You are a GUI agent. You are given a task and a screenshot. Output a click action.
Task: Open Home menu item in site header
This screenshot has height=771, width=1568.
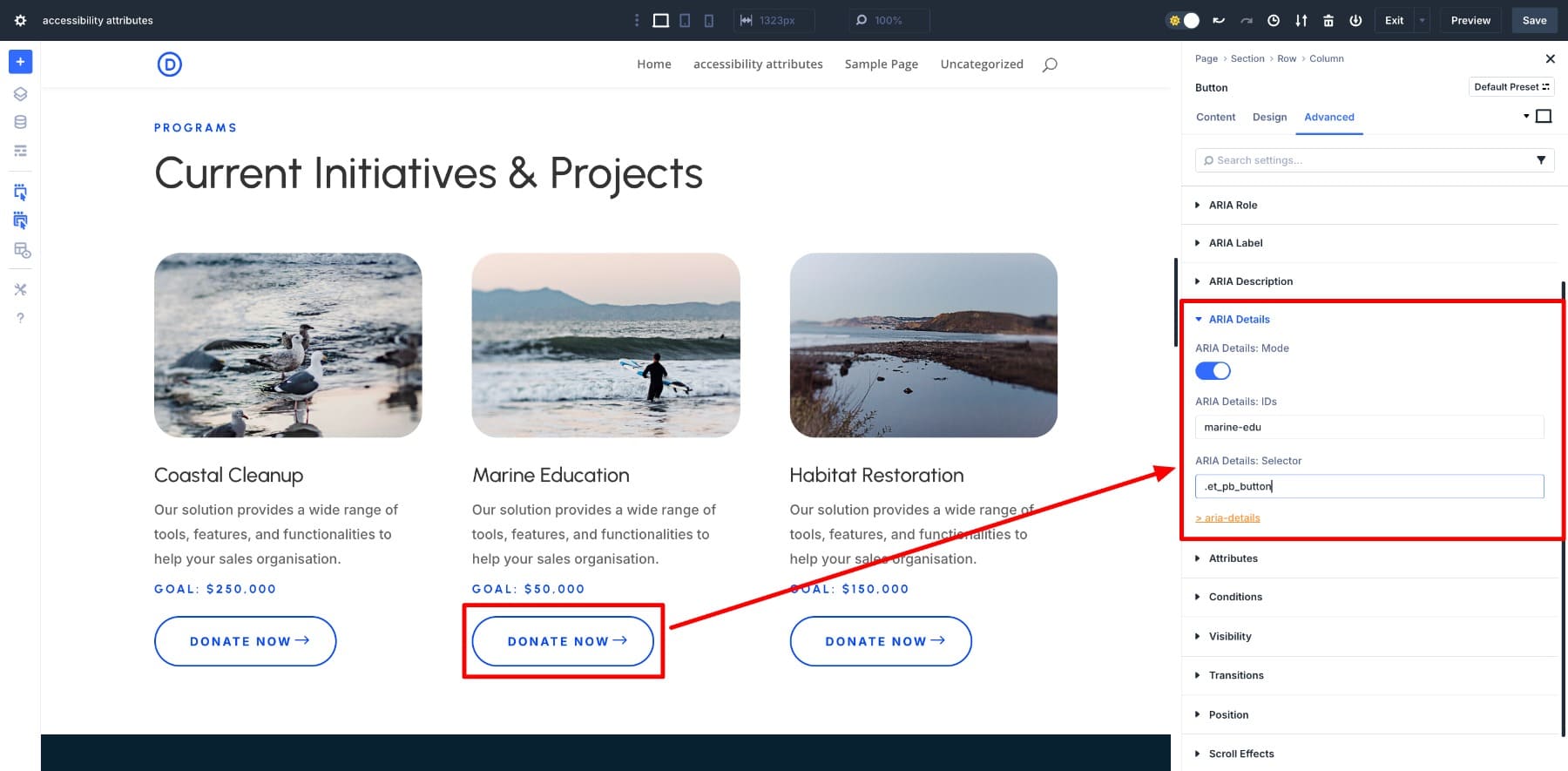[x=654, y=64]
